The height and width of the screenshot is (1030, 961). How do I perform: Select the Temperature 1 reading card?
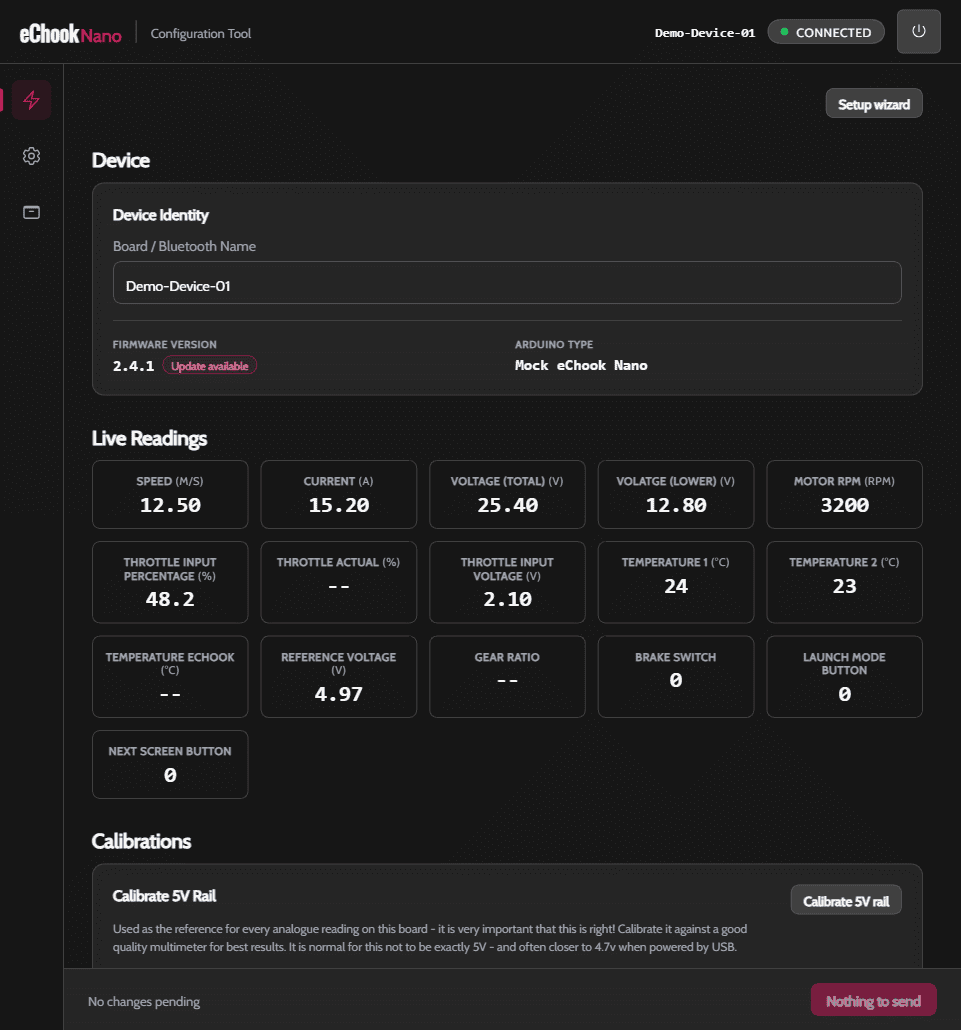click(675, 582)
